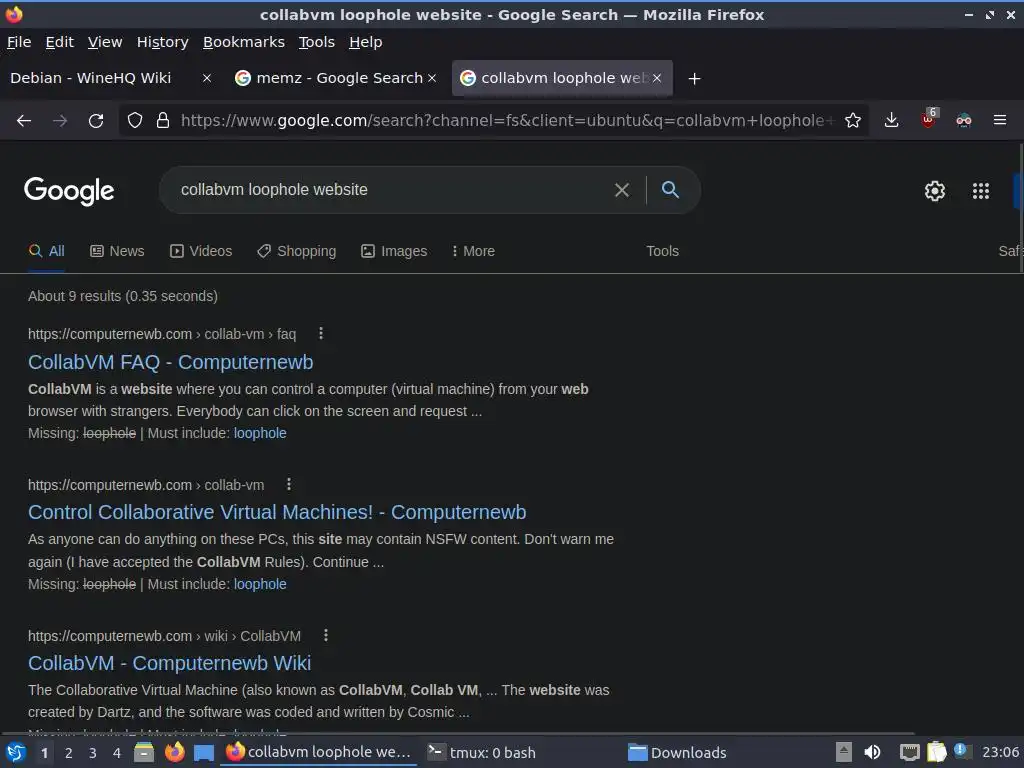Open the Bookmarks menu
The height and width of the screenshot is (768, 1024).
[244, 42]
